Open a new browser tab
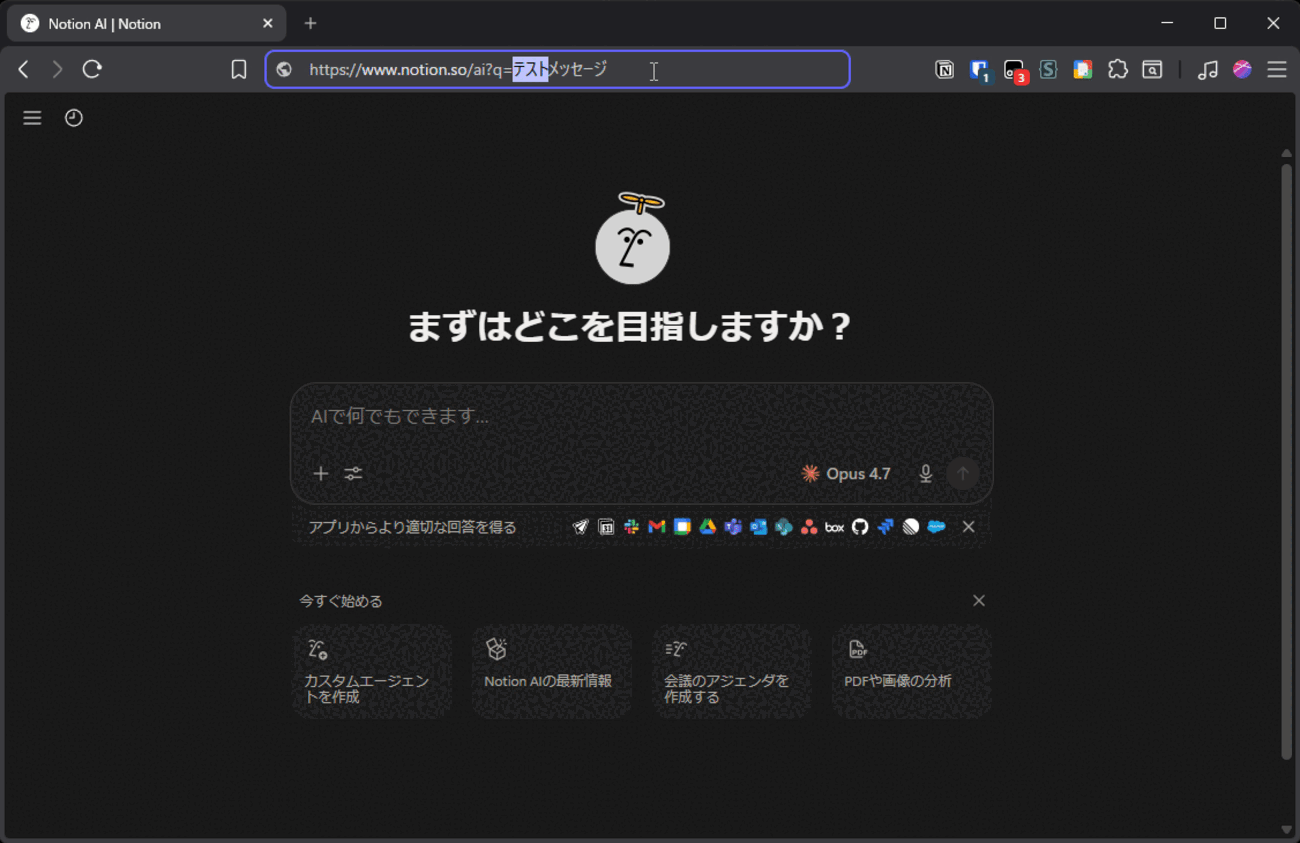1300x843 pixels. coord(310,23)
